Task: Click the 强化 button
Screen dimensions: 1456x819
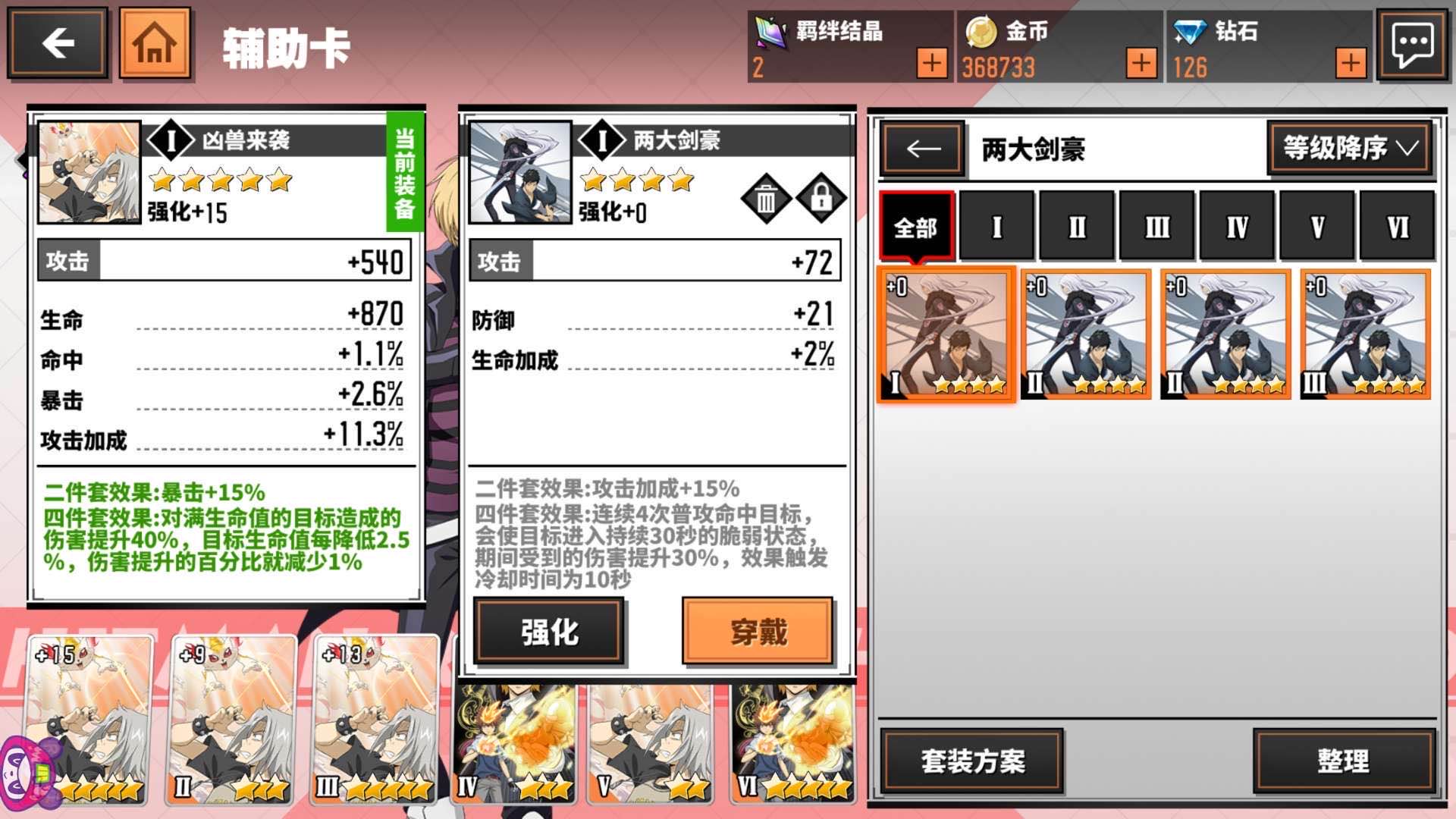Action: click(549, 631)
